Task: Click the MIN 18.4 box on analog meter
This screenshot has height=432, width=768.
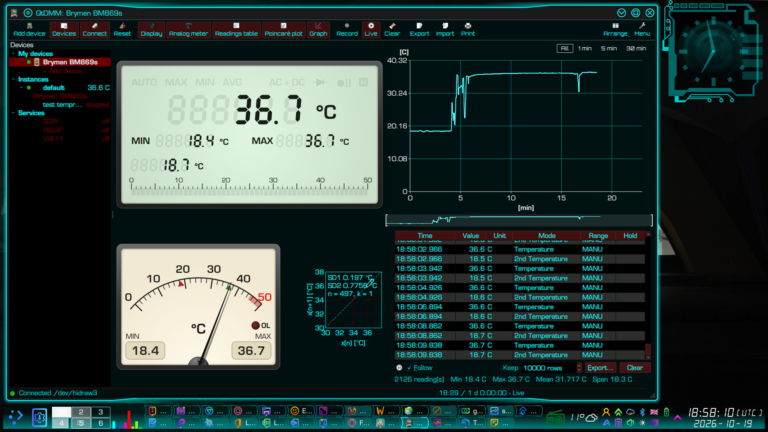Action: (145, 351)
